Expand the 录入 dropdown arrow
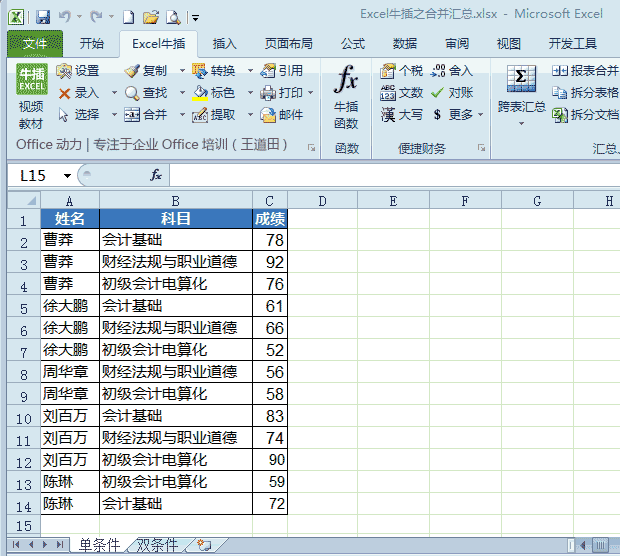This screenshot has width=620, height=556. click(x=114, y=93)
